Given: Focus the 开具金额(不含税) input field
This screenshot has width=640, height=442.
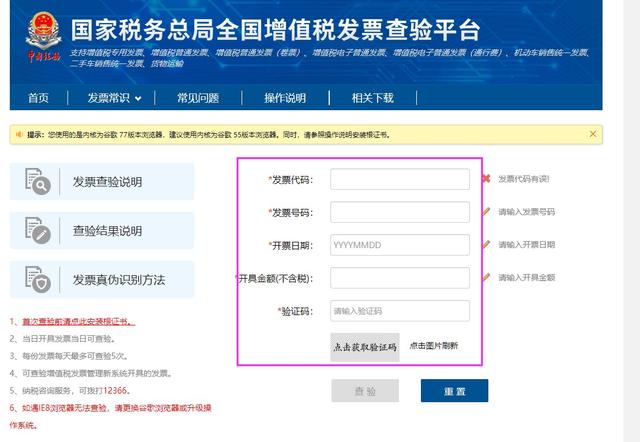Looking at the screenshot, I should pyautogui.click(x=400, y=278).
